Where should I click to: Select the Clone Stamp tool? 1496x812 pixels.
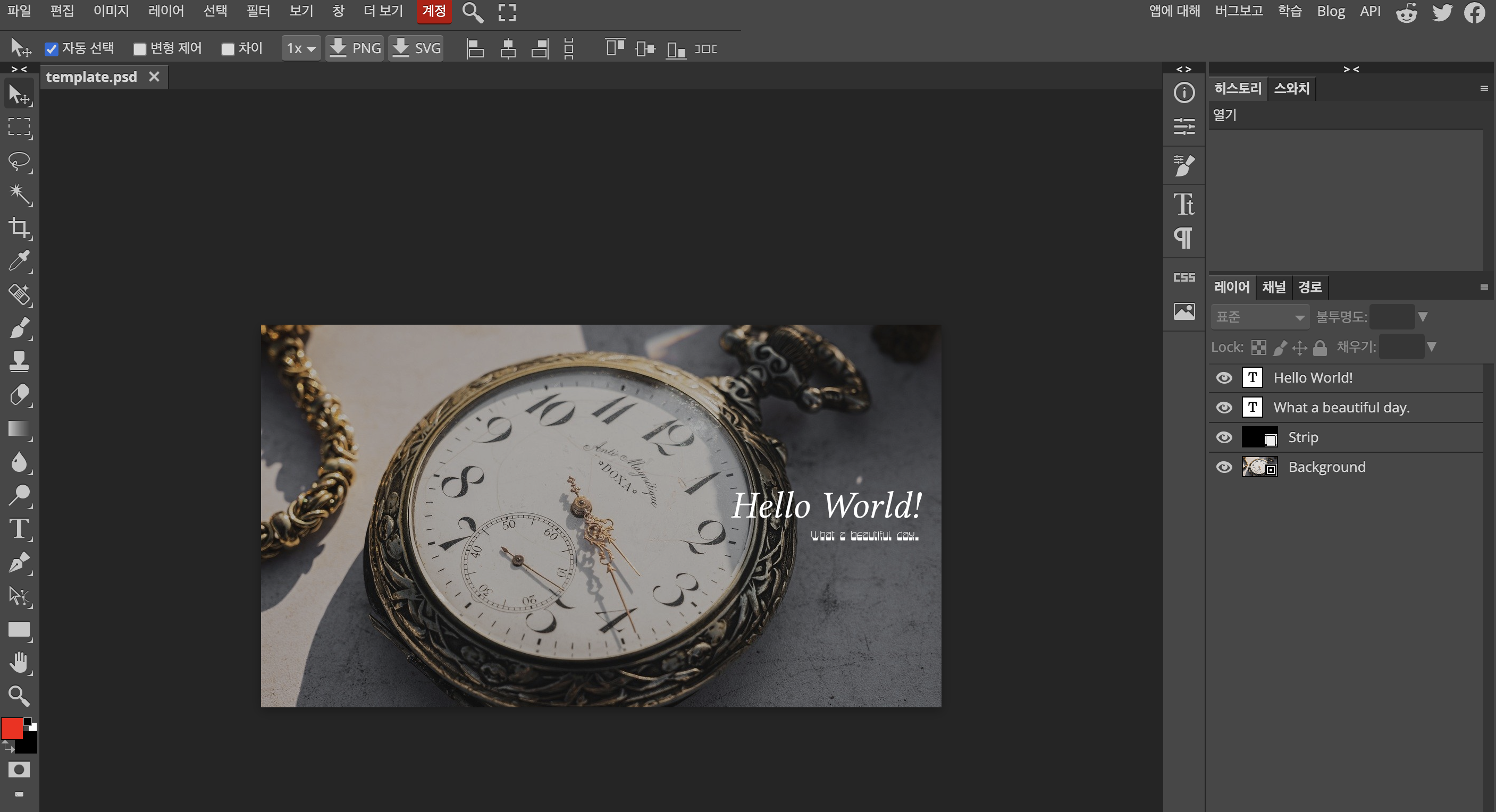pos(19,360)
